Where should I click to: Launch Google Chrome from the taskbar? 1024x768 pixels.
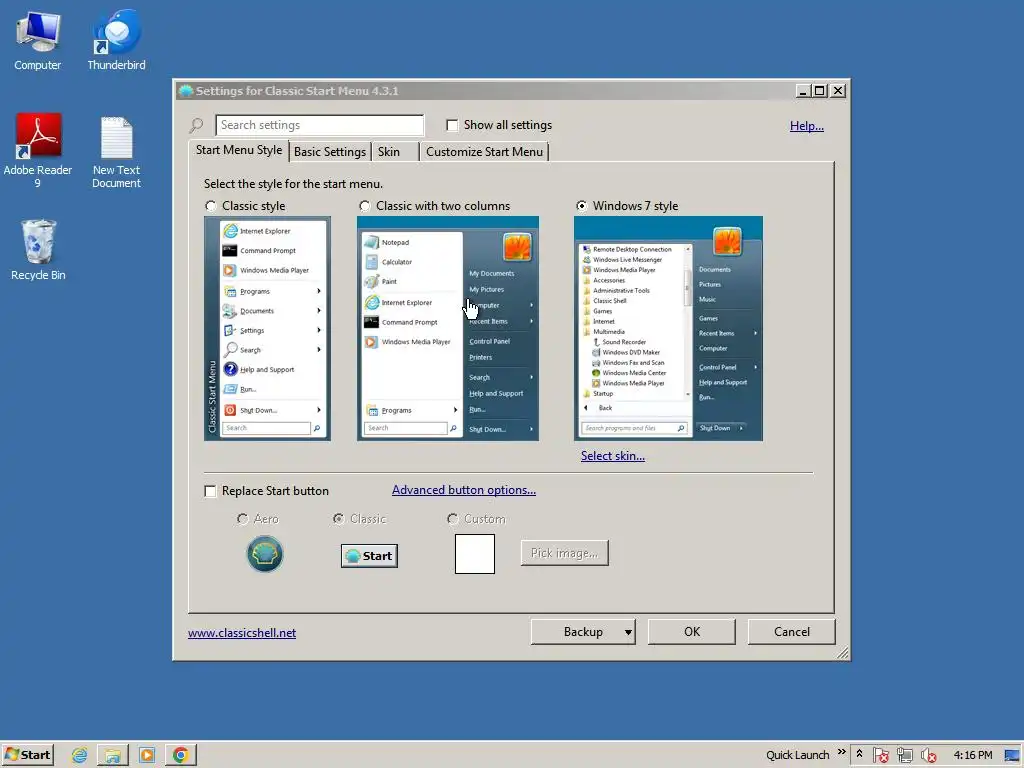coord(181,756)
